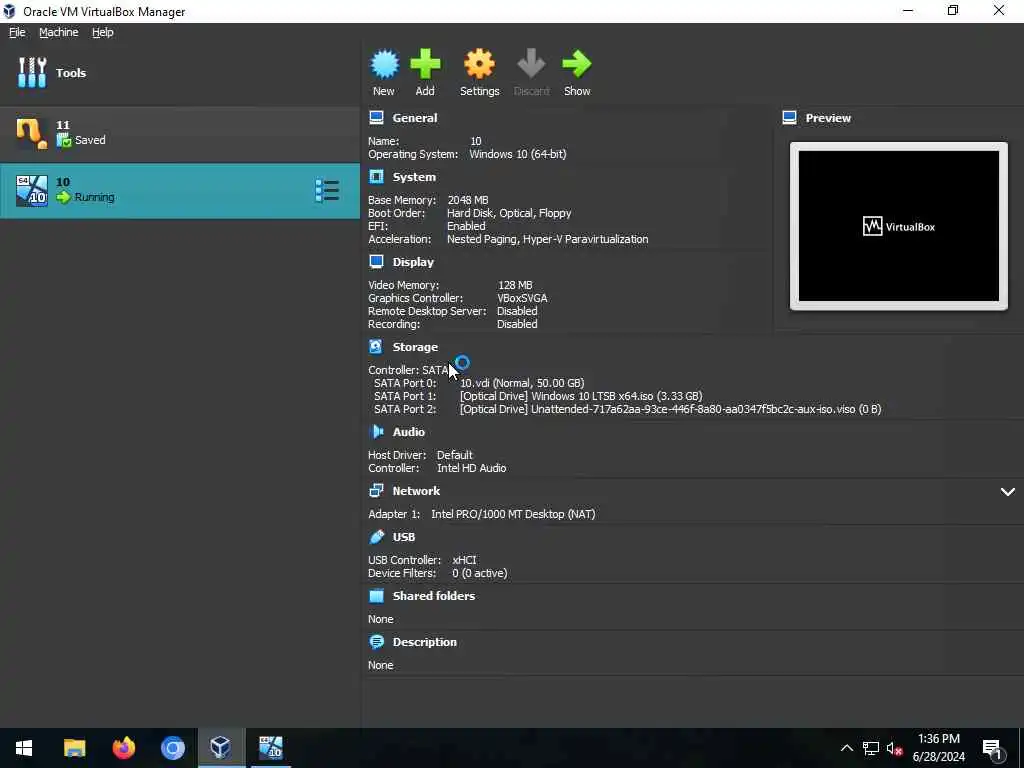Click the Network section icon

[x=376, y=490]
